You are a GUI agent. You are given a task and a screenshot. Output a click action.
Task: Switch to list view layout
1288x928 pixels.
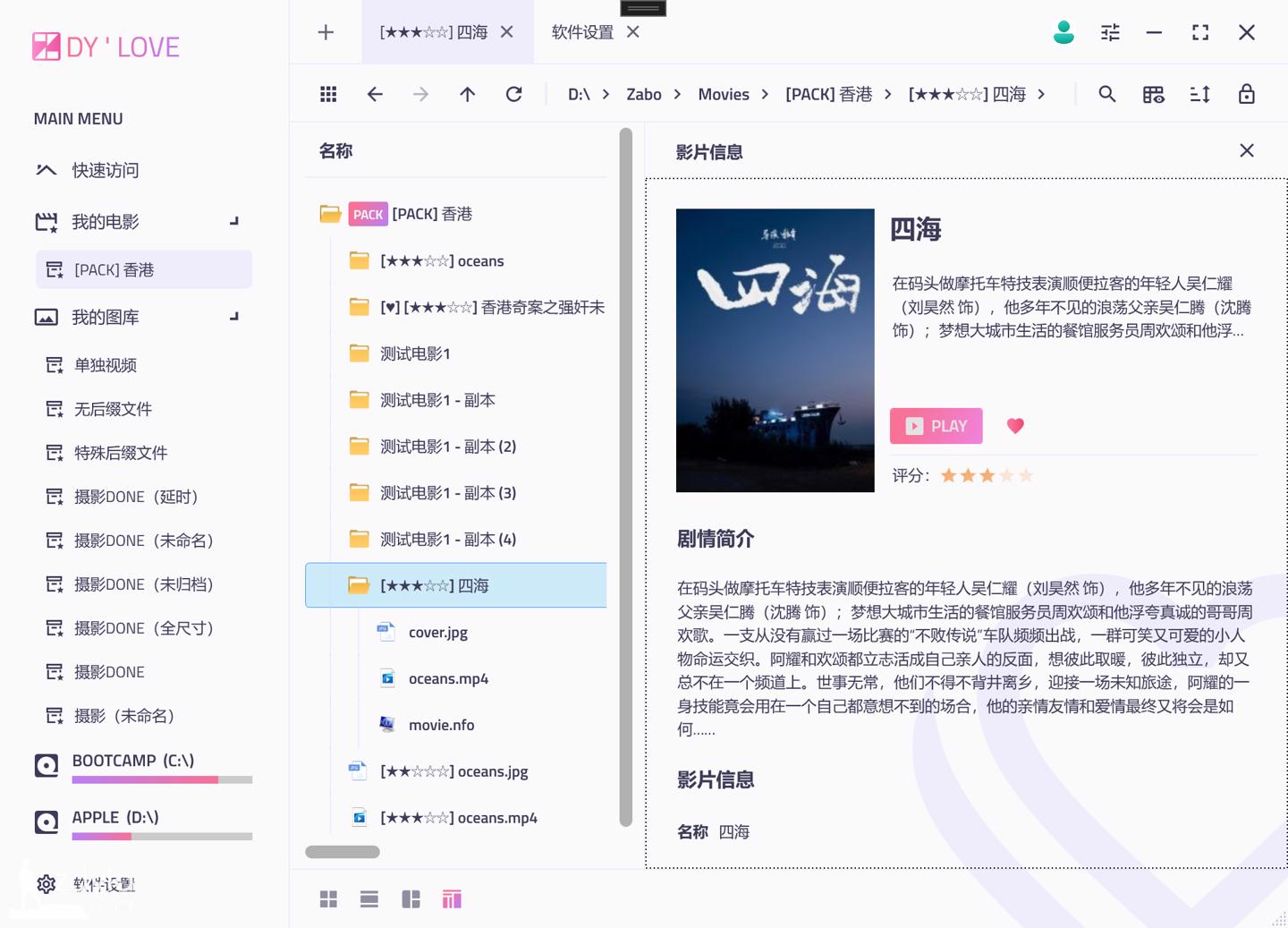point(369,899)
